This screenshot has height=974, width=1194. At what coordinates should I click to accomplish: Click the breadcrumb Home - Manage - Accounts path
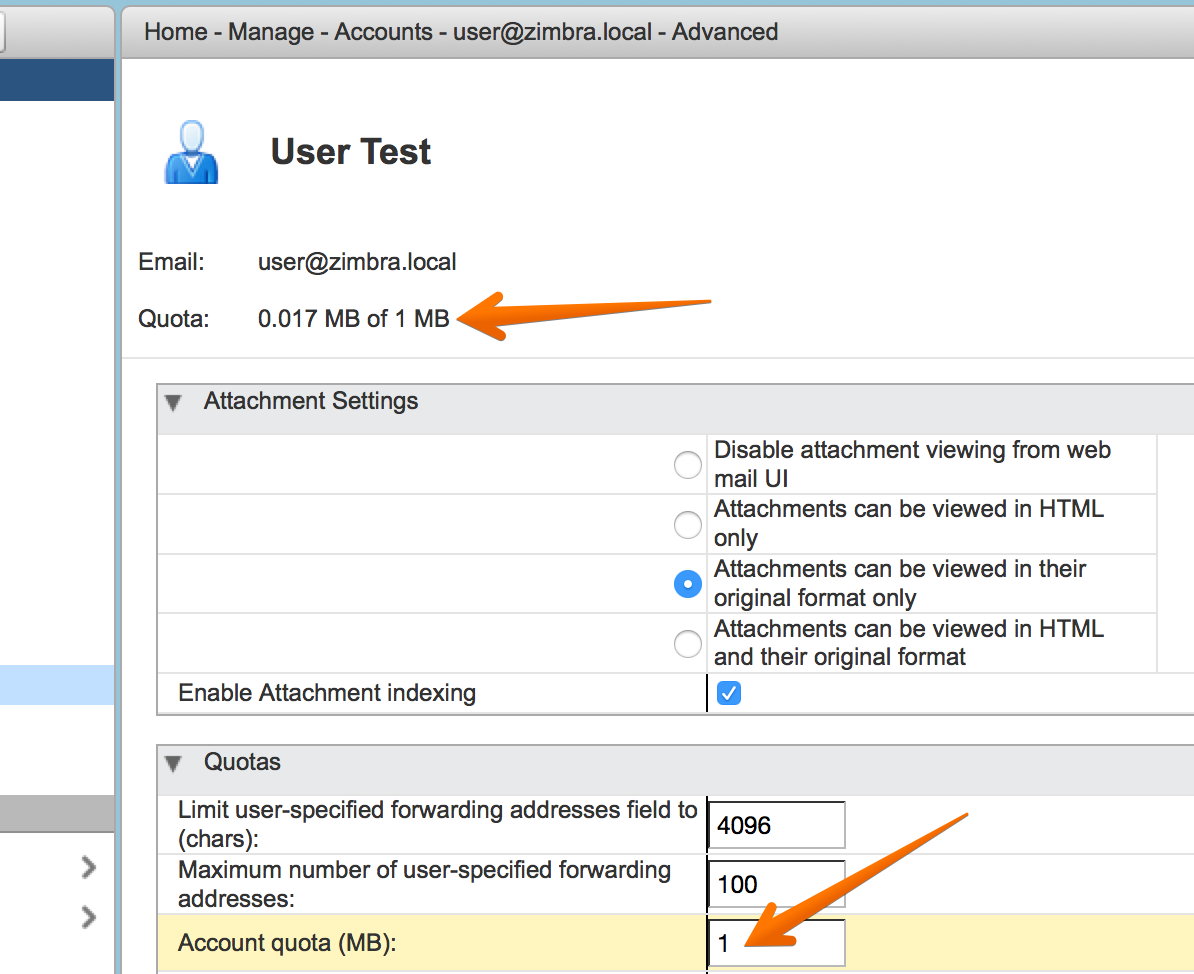pos(461,32)
